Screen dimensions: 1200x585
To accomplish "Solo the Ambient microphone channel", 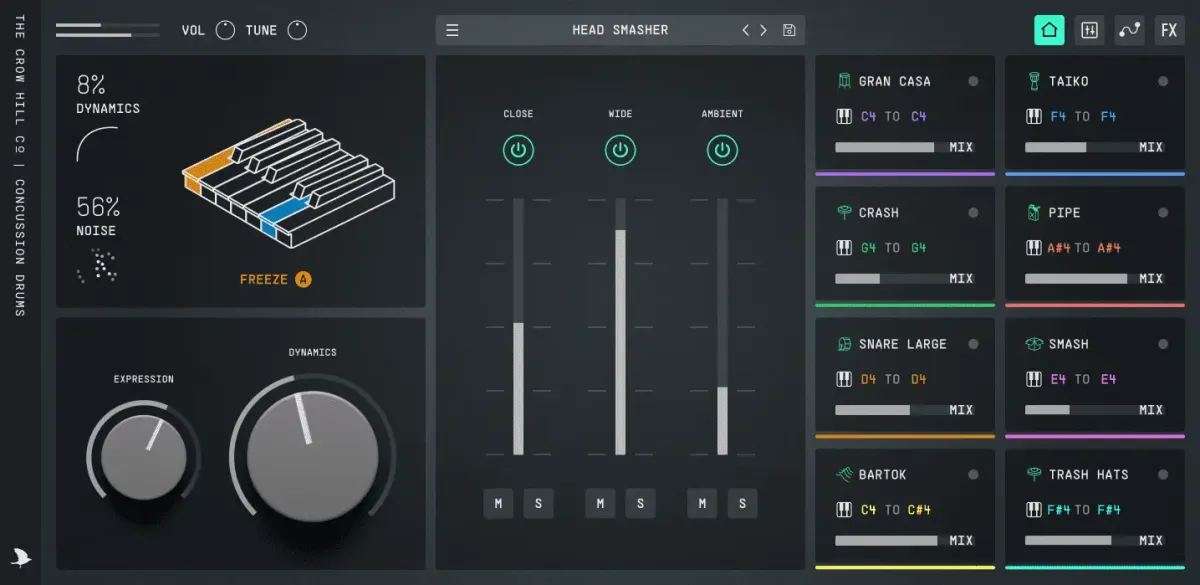I will click(742, 503).
